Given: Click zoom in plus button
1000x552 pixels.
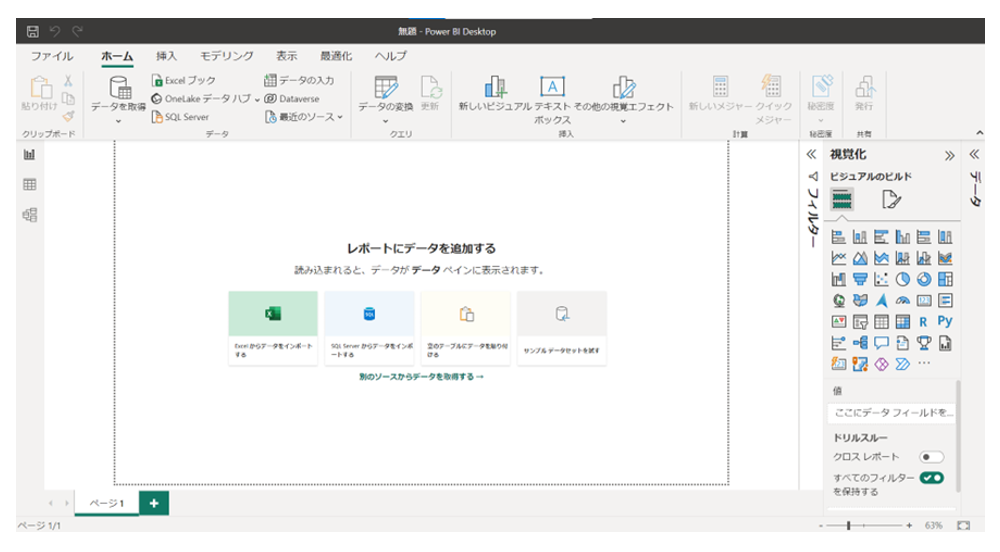Looking at the screenshot, I should tap(909, 526).
